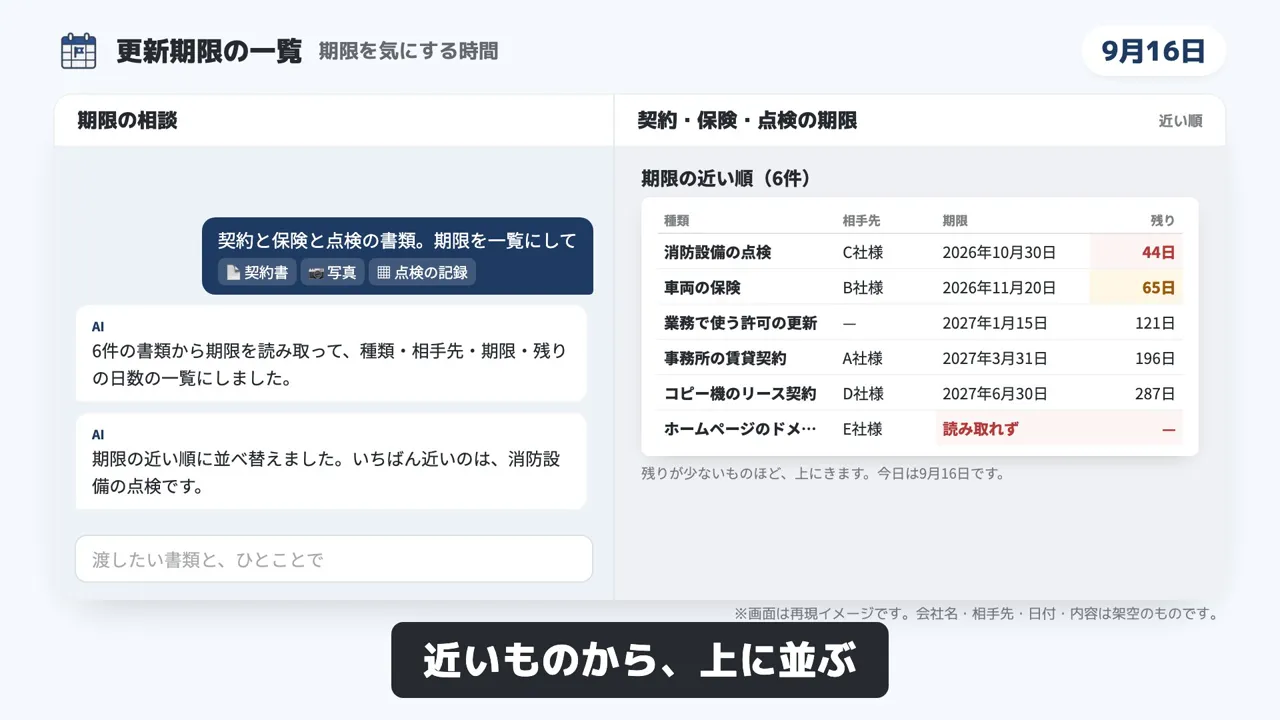
Task: Click the AI reply starting 期限の近い順に並べ替えました
Action: pyautogui.click(x=331, y=461)
